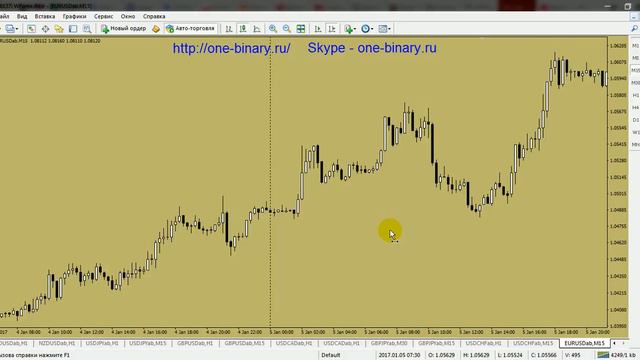Open the Окно menu
The image size is (640, 360).
click(x=128, y=16)
